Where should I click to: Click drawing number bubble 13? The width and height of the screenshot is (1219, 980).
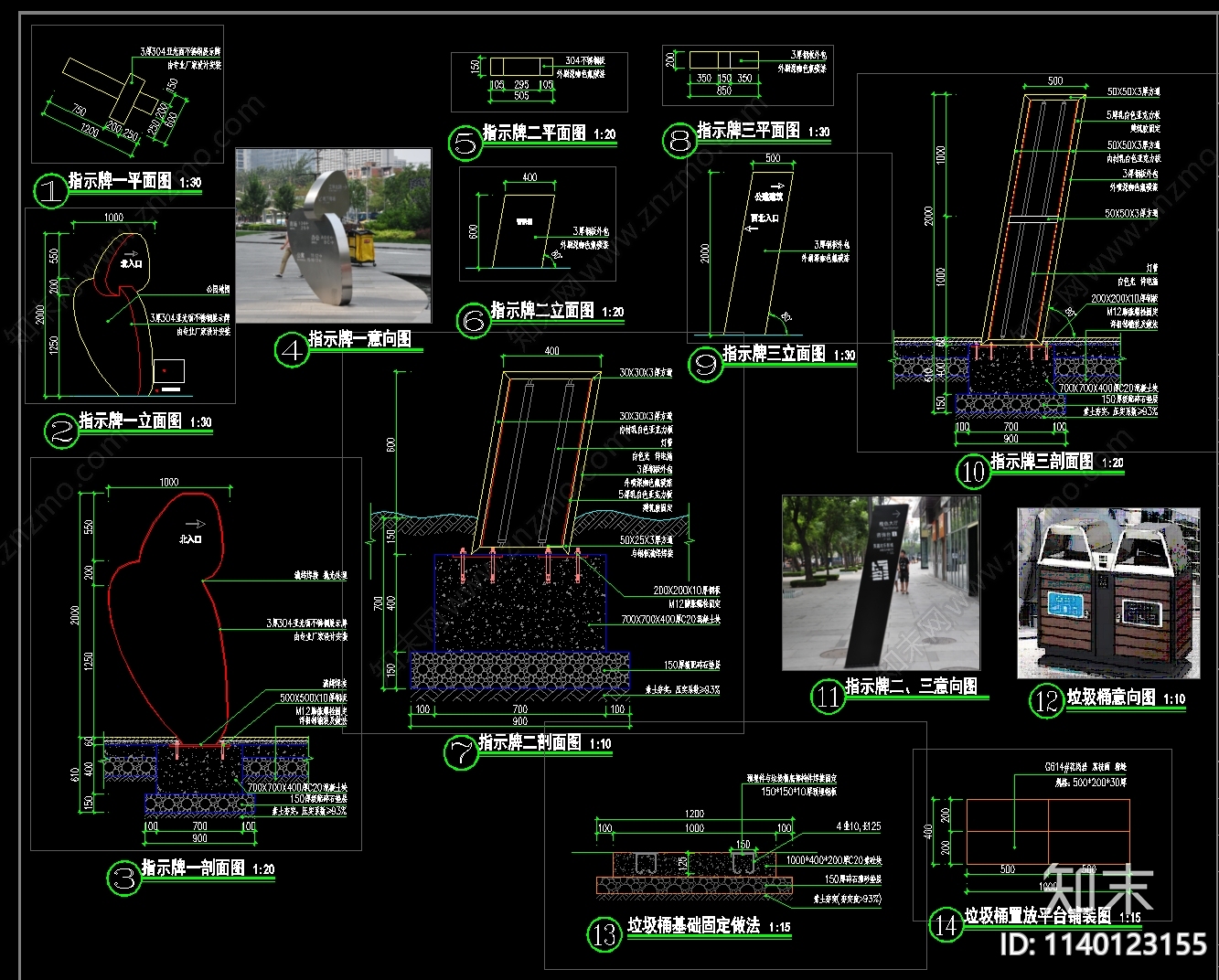(x=604, y=935)
